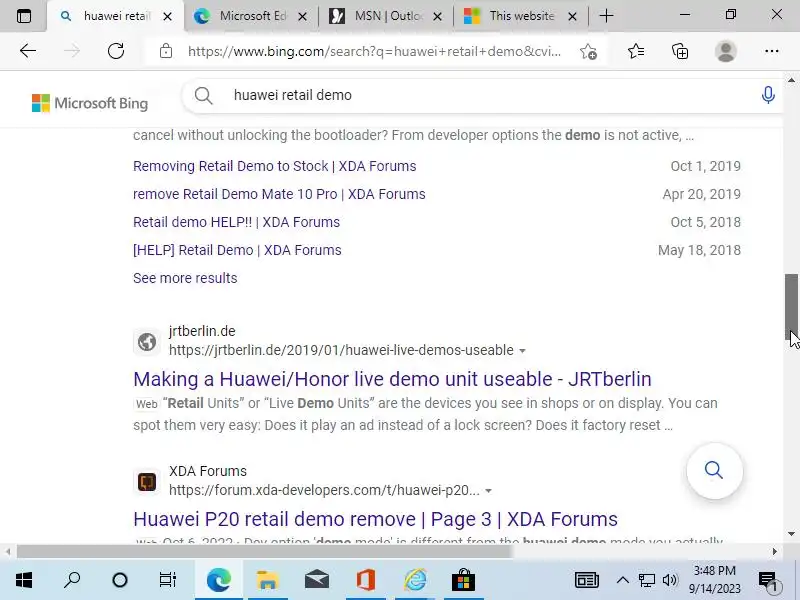Screen dimensions: 800x600
Task: Expand jrtberlin.de URL dropdown arrow
Action: point(522,351)
